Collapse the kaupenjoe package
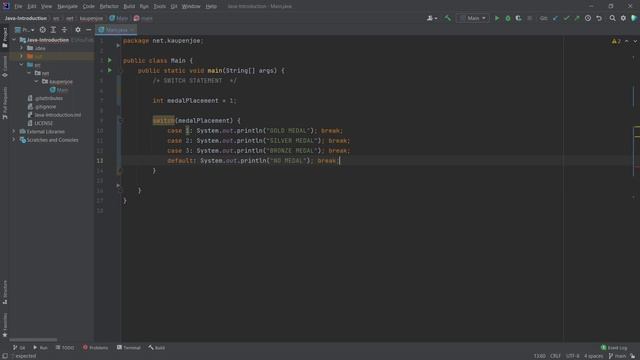 pos(36,82)
